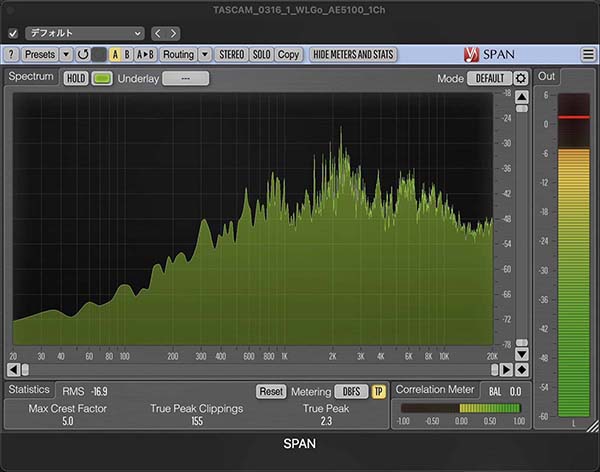This screenshot has height=472, width=600.
Task: Open the DBFS metering selector
Action: tap(351, 392)
